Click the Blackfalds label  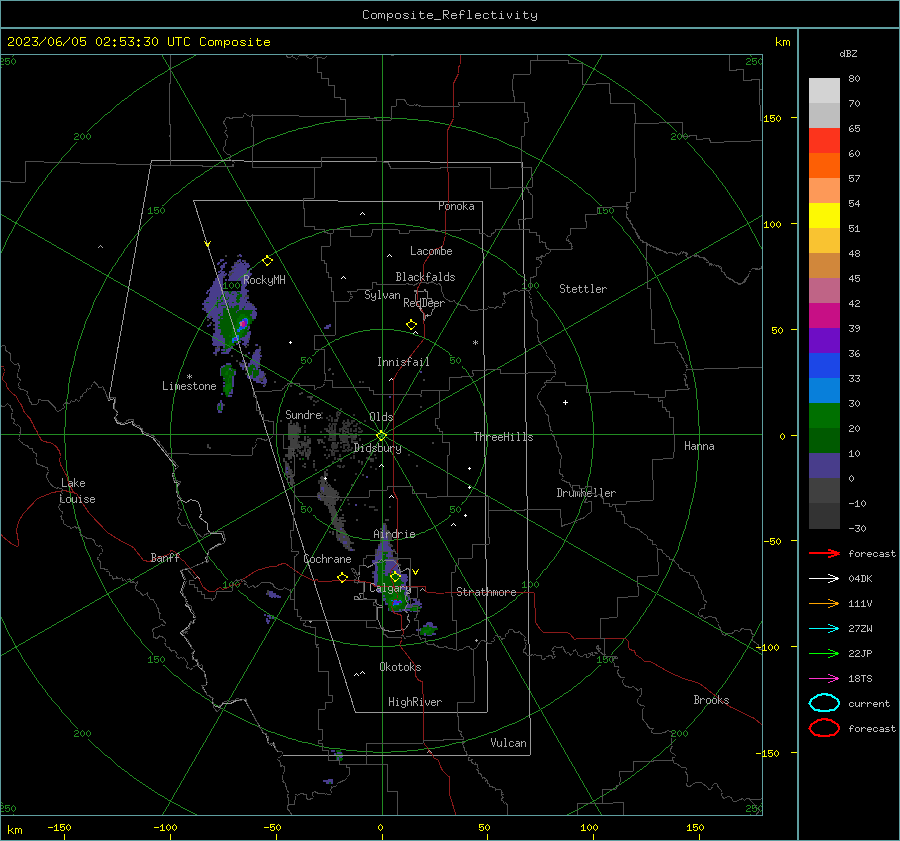(x=425, y=277)
